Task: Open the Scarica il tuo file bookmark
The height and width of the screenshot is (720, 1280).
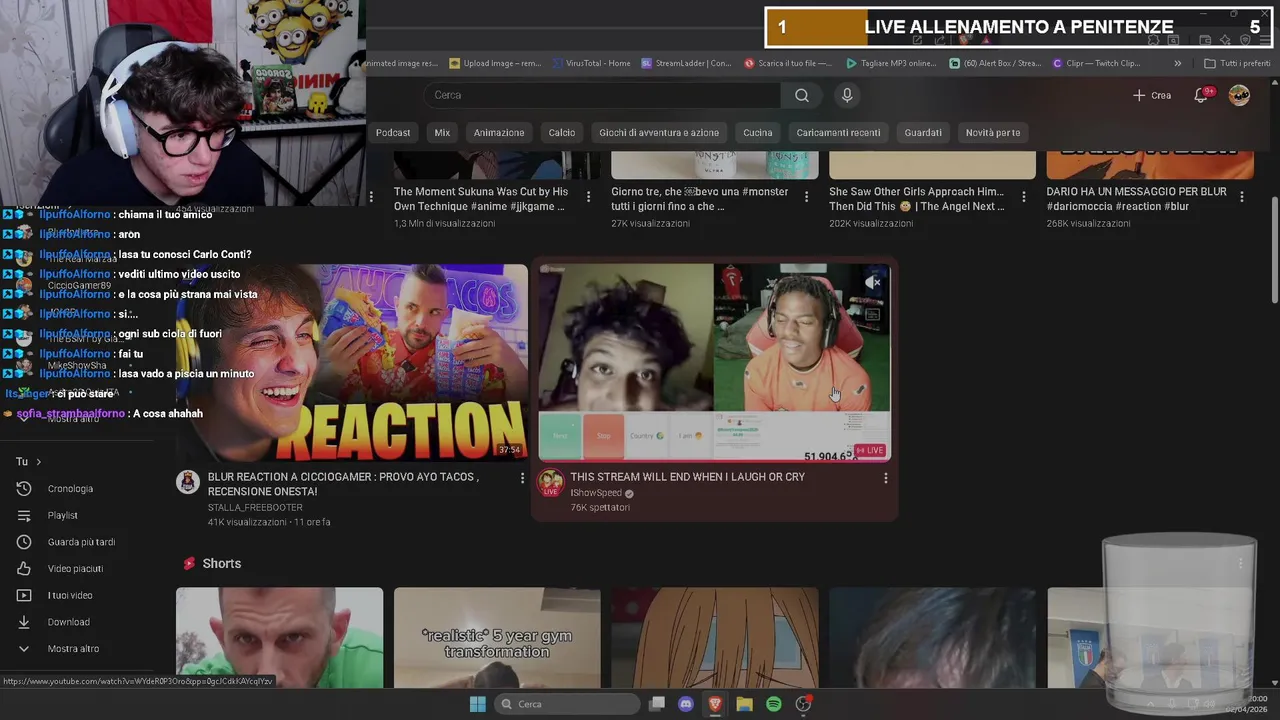Action: 788,63
